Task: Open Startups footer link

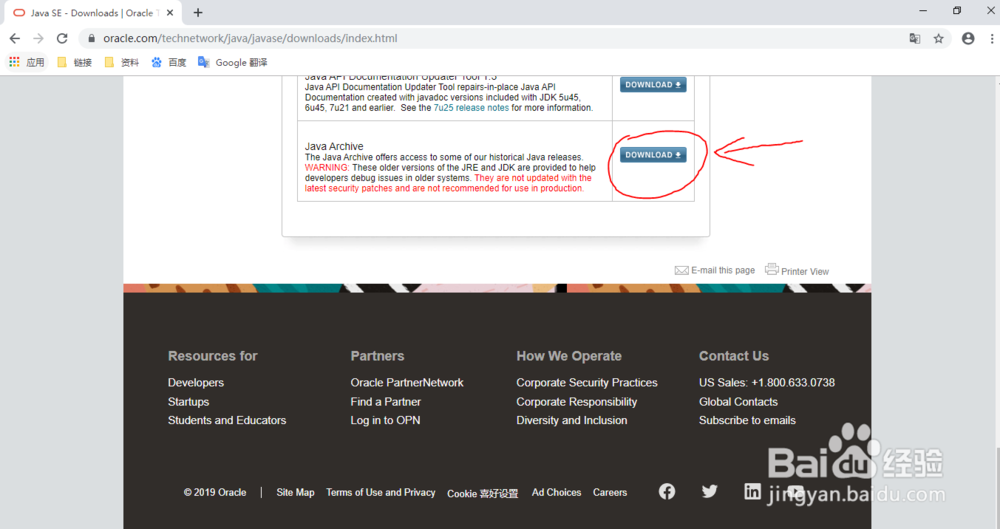Action: coord(188,401)
